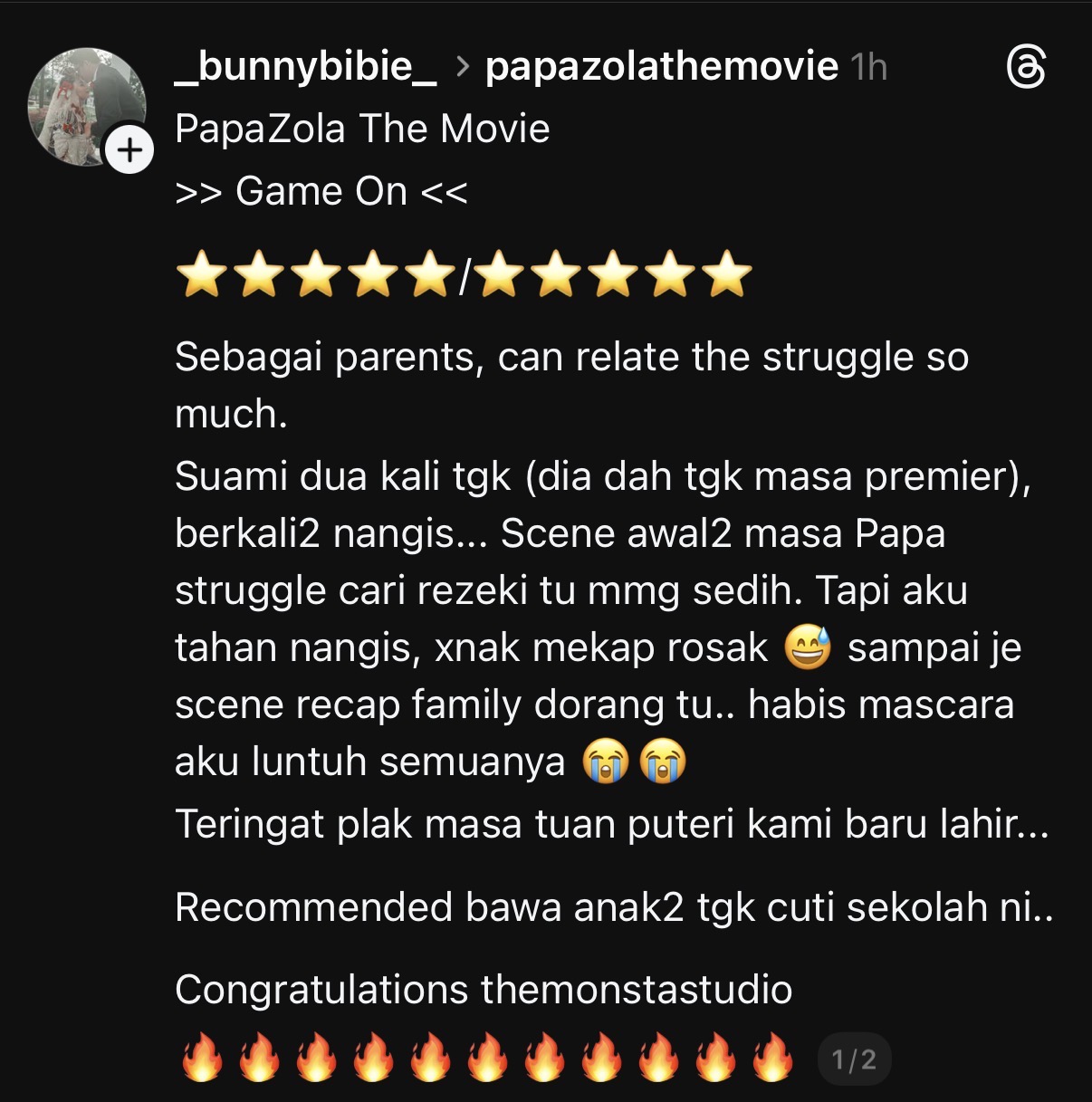
Task: Tap the 1/2 page indicator badge
Action: 854,1059
